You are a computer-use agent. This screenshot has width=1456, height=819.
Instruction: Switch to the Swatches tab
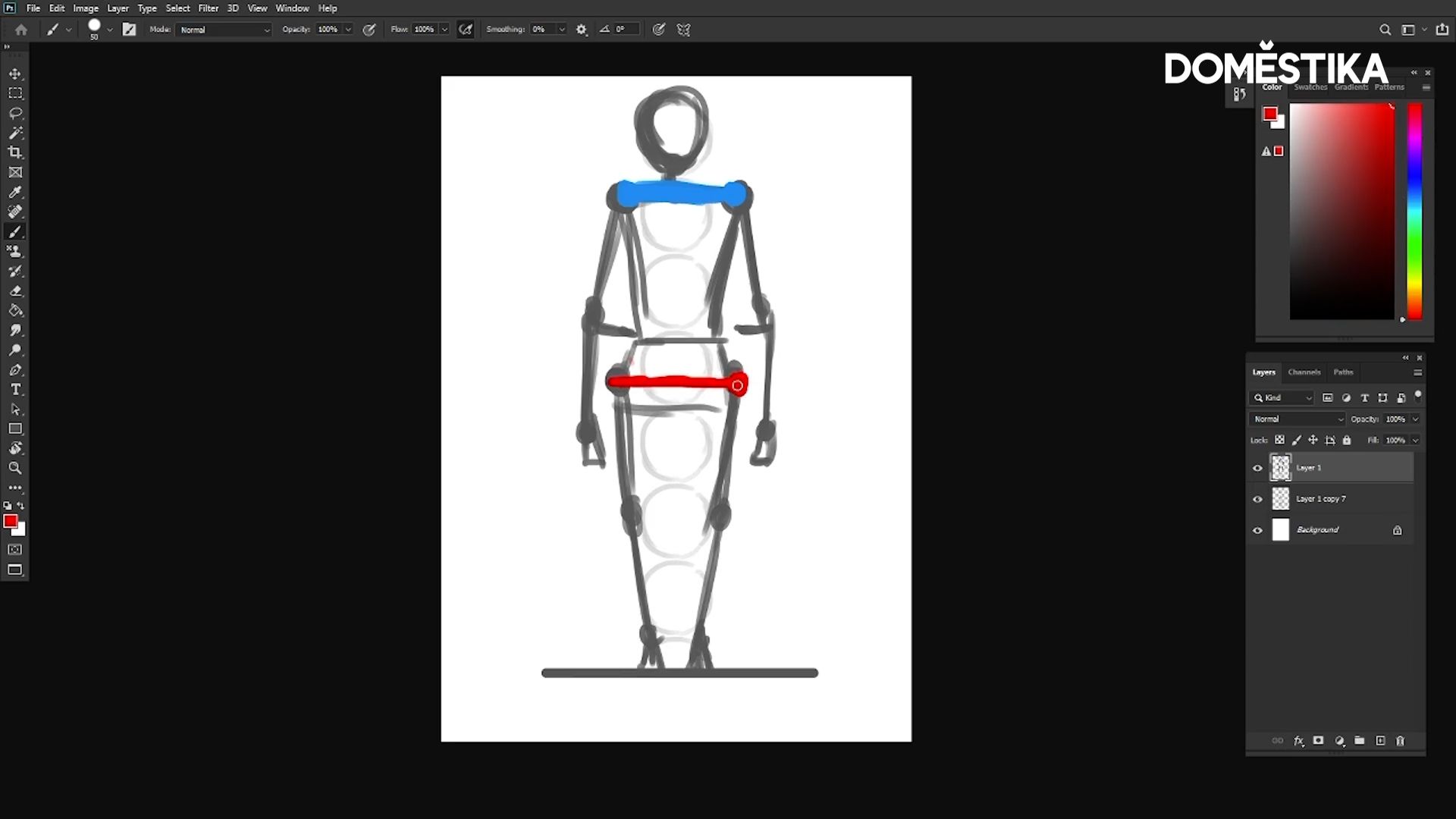(1311, 87)
